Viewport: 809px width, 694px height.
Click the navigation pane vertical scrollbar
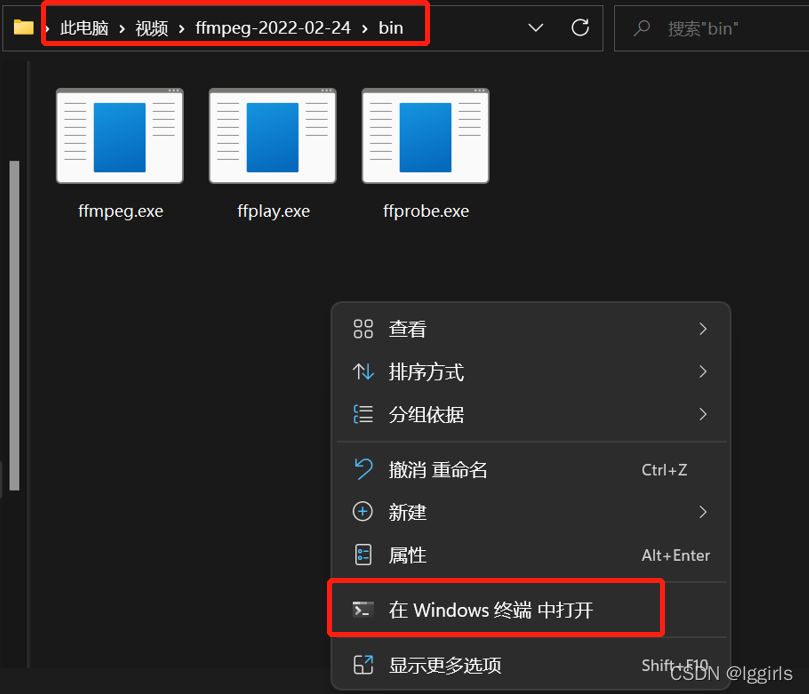point(14,326)
